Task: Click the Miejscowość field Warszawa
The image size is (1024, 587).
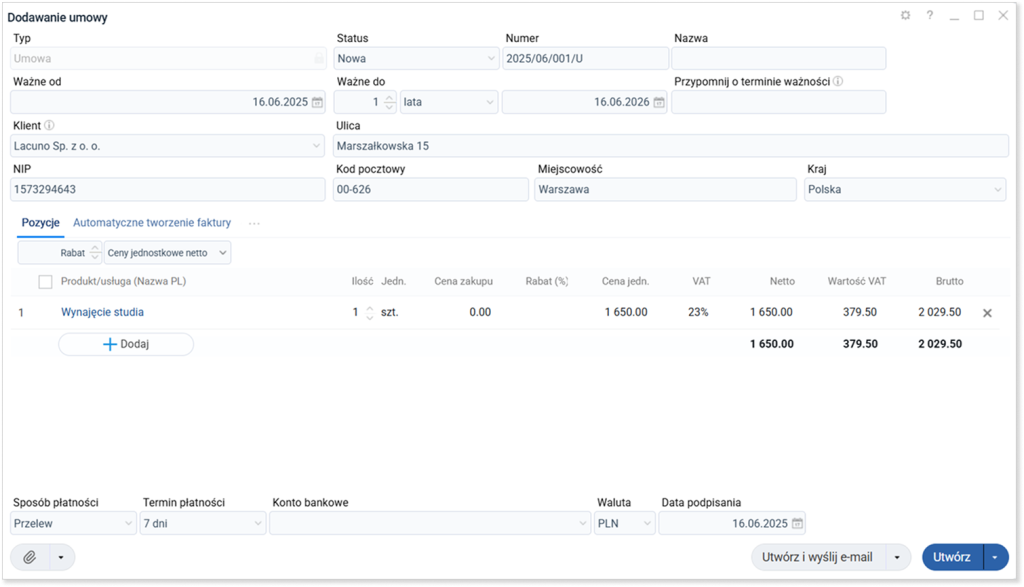Action: (x=665, y=190)
